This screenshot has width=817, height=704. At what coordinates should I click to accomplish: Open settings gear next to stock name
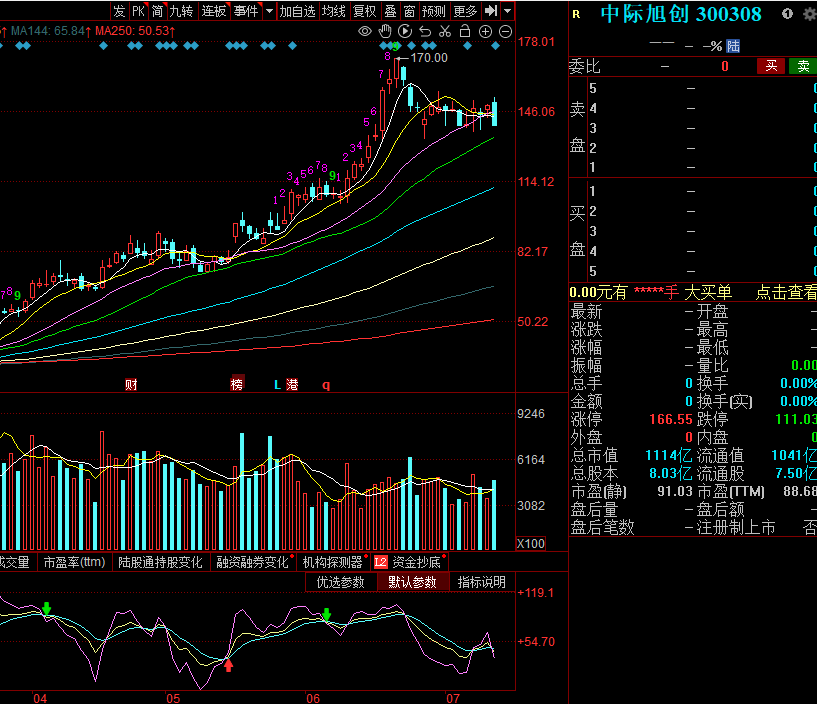tap(808, 14)
